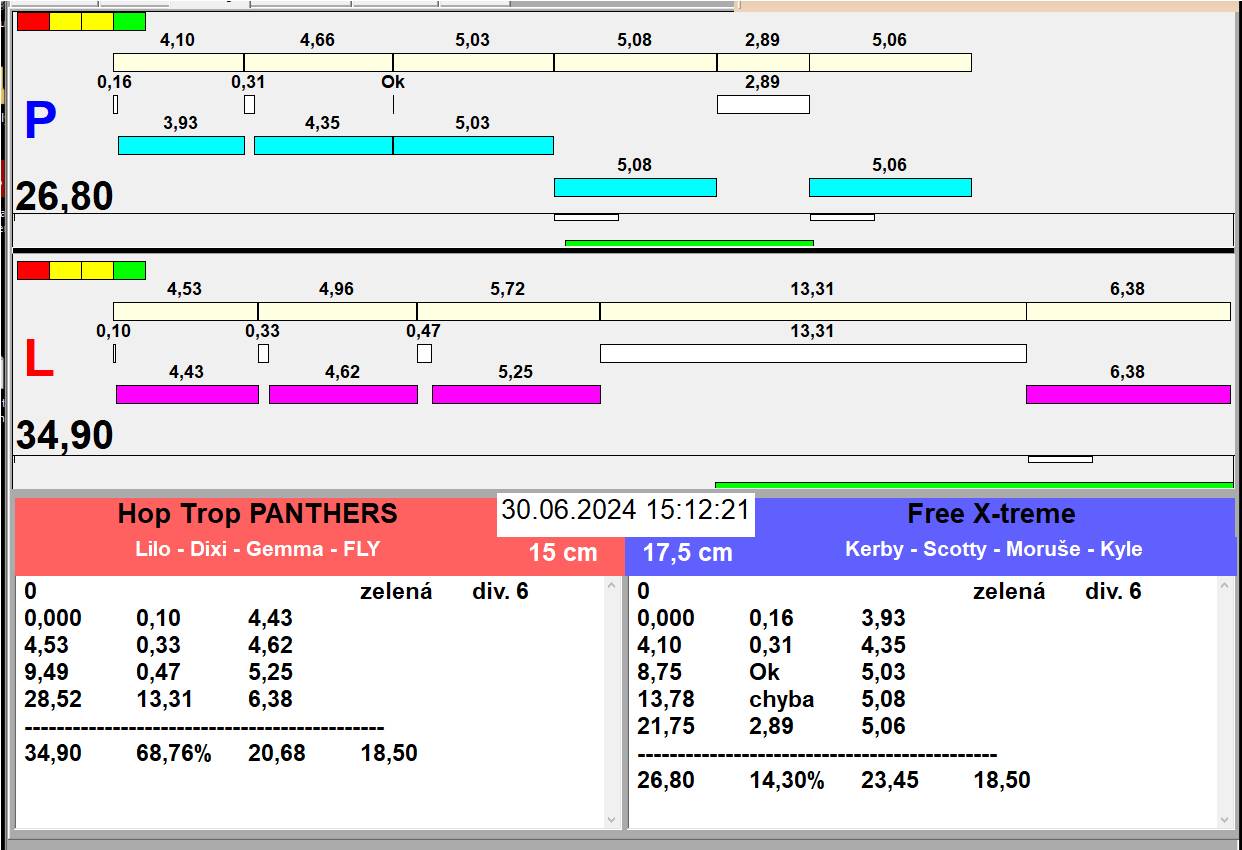1242x850 pixels.
Task: Click the 30.06.2024 15:12:21 timestamp
Action: (x=625, y=510)
